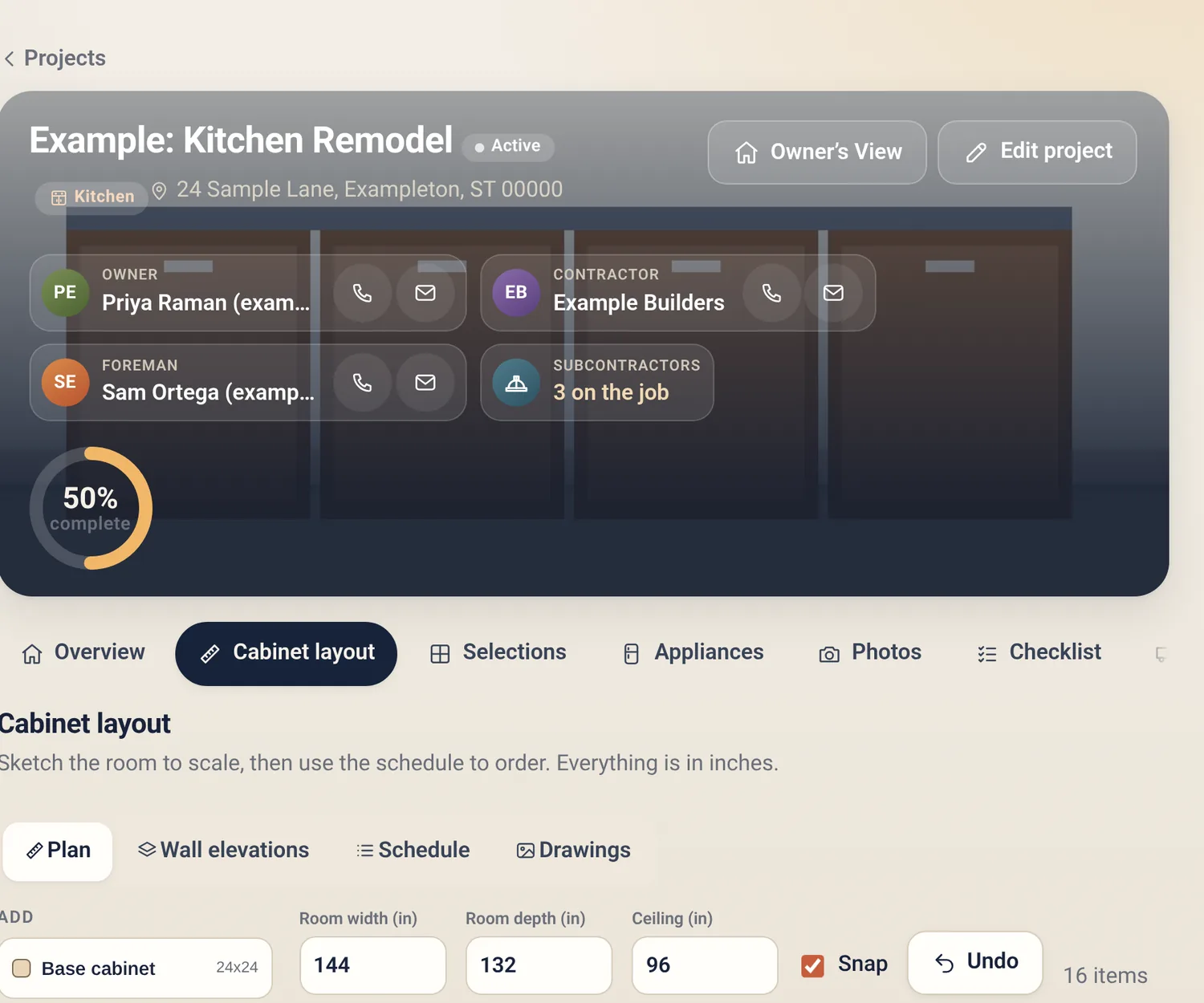Click the '16 items' count text
This screenshot has height=1003, width=1204.
pos(1105,976)
